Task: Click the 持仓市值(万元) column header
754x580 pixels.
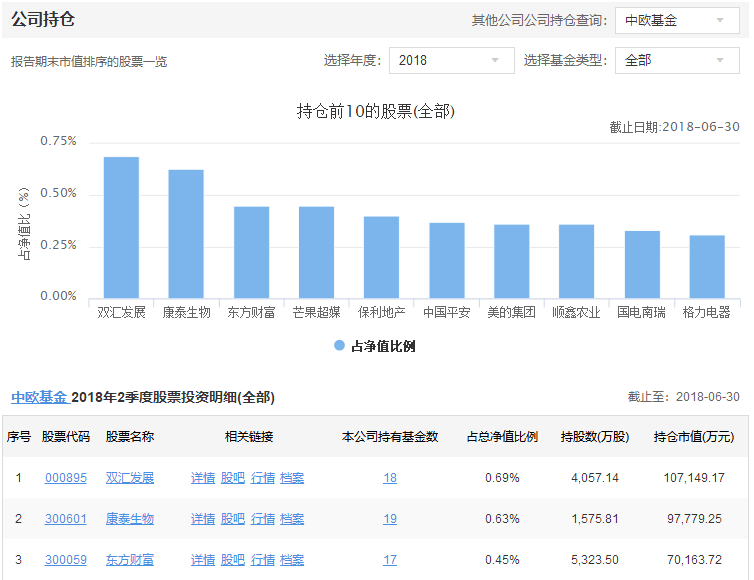Action: [x=694, y=437]
